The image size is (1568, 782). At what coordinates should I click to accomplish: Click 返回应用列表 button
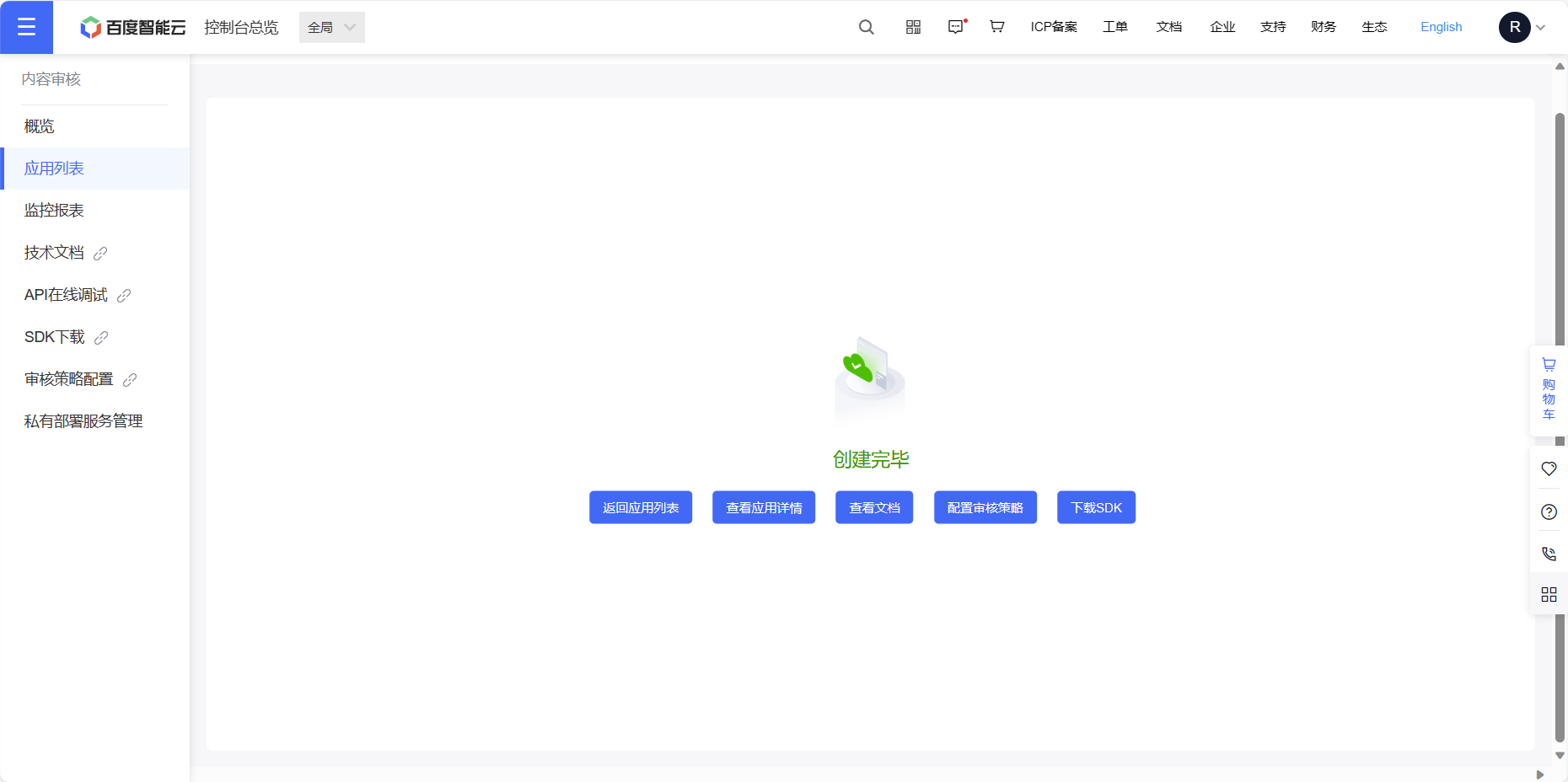641,507
